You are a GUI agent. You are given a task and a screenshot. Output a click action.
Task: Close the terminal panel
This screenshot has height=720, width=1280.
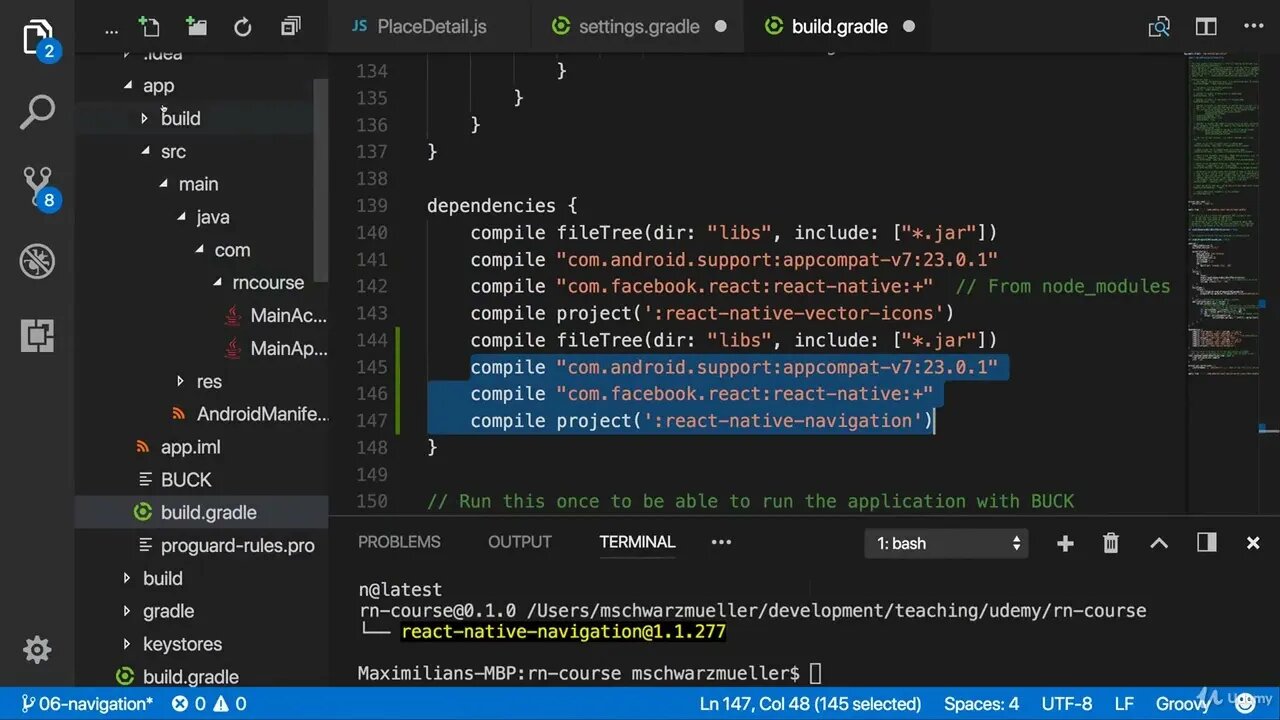1253,543
